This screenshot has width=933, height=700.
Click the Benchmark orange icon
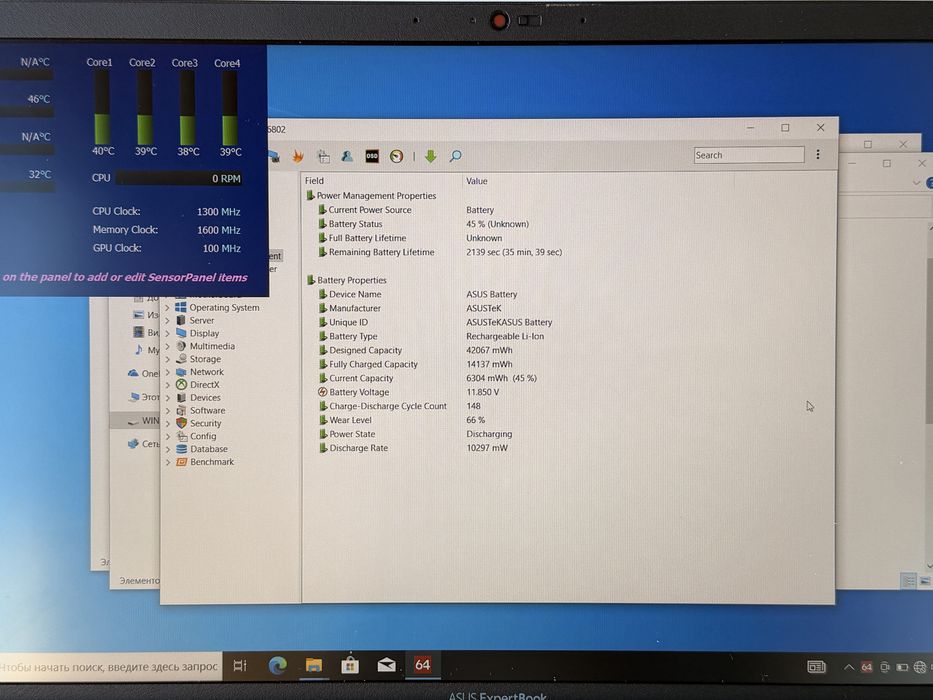pos(181,462)
